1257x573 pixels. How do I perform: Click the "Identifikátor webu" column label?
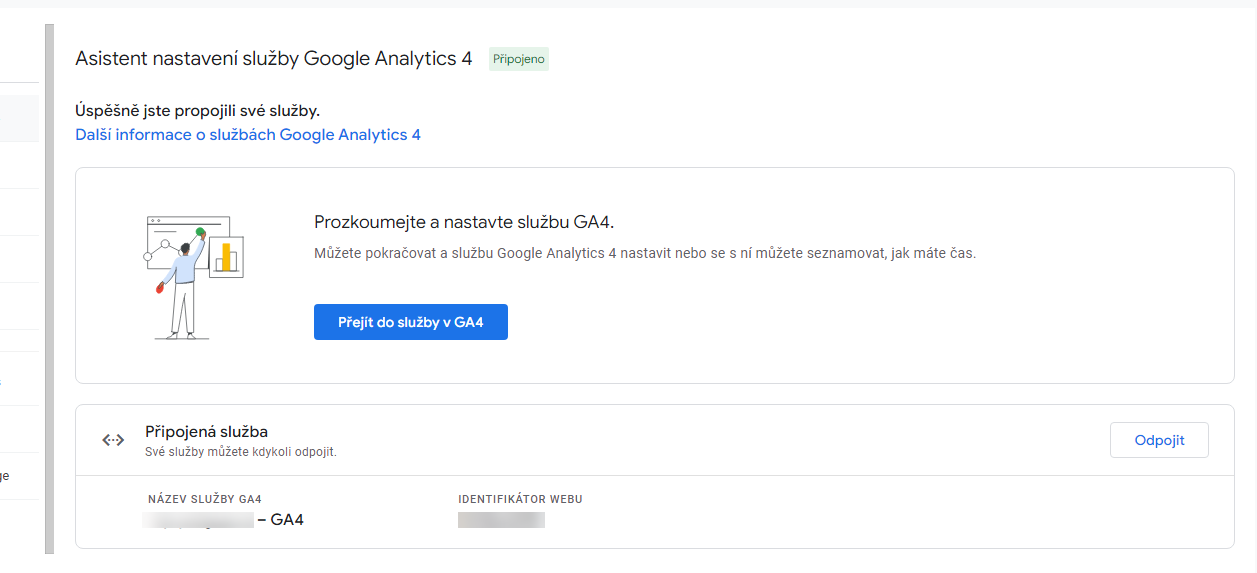(x=520, y=499)
